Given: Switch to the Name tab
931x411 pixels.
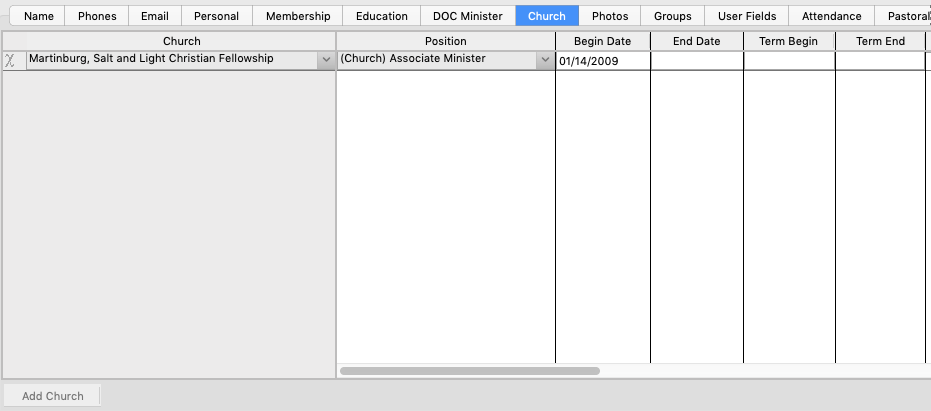Looking at the screenshot, I should pyautogui.click(x=39, y=16).
